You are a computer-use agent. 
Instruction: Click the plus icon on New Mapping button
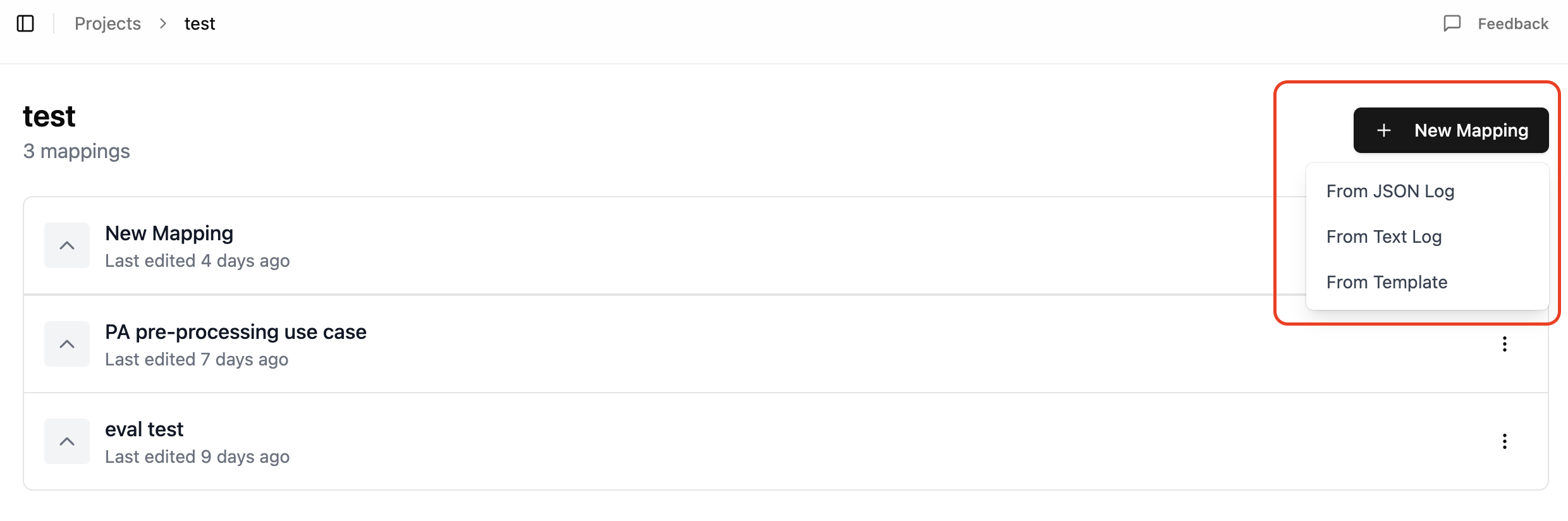(1383, 130)
